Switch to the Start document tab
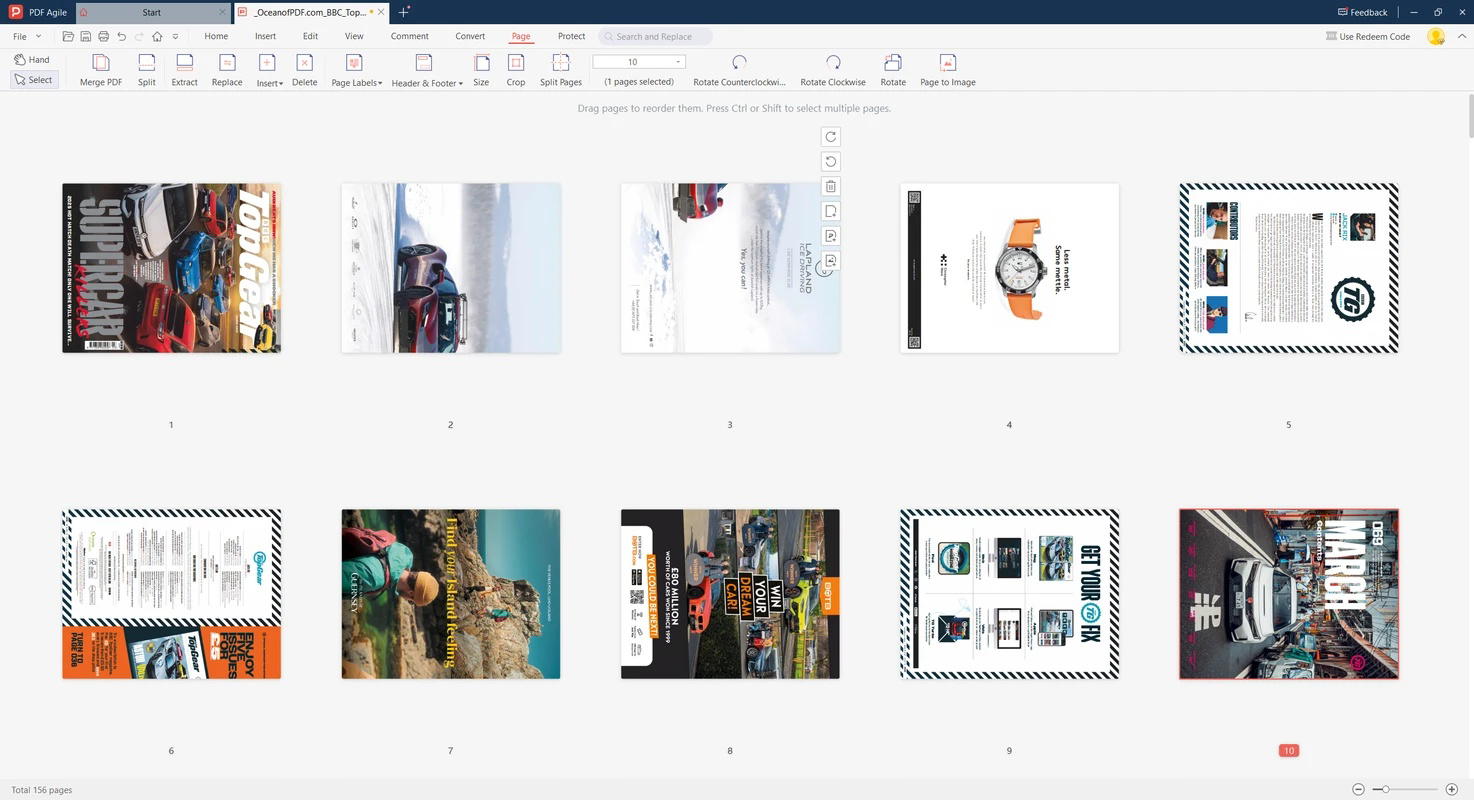 pos(152,13)
